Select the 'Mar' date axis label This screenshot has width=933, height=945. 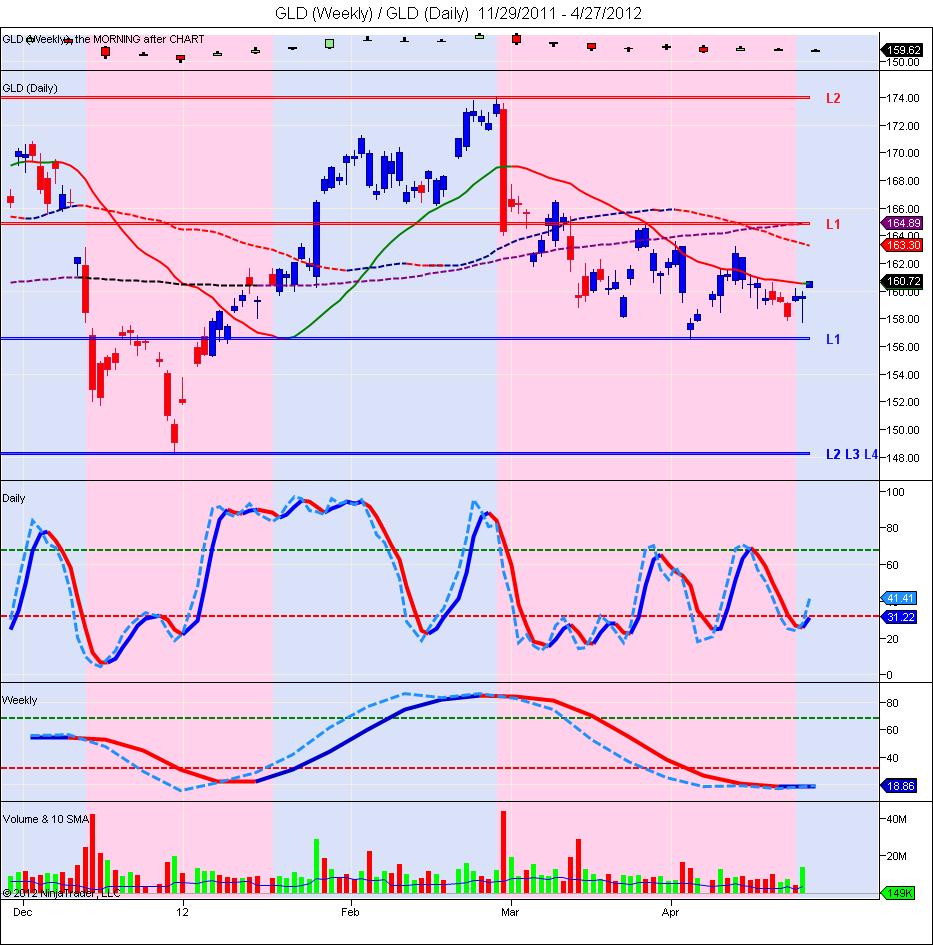[510, 912]
